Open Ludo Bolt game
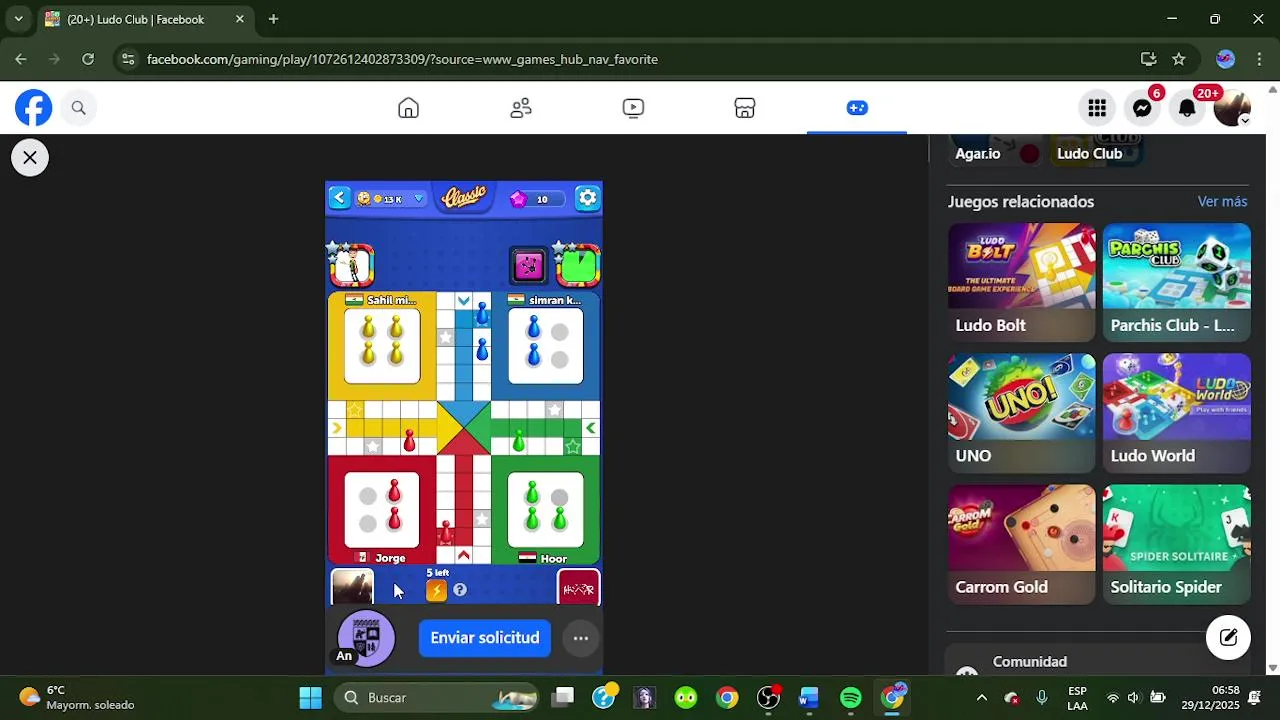This screenshot has width=1280, height=720. (x=1022, y=283)
